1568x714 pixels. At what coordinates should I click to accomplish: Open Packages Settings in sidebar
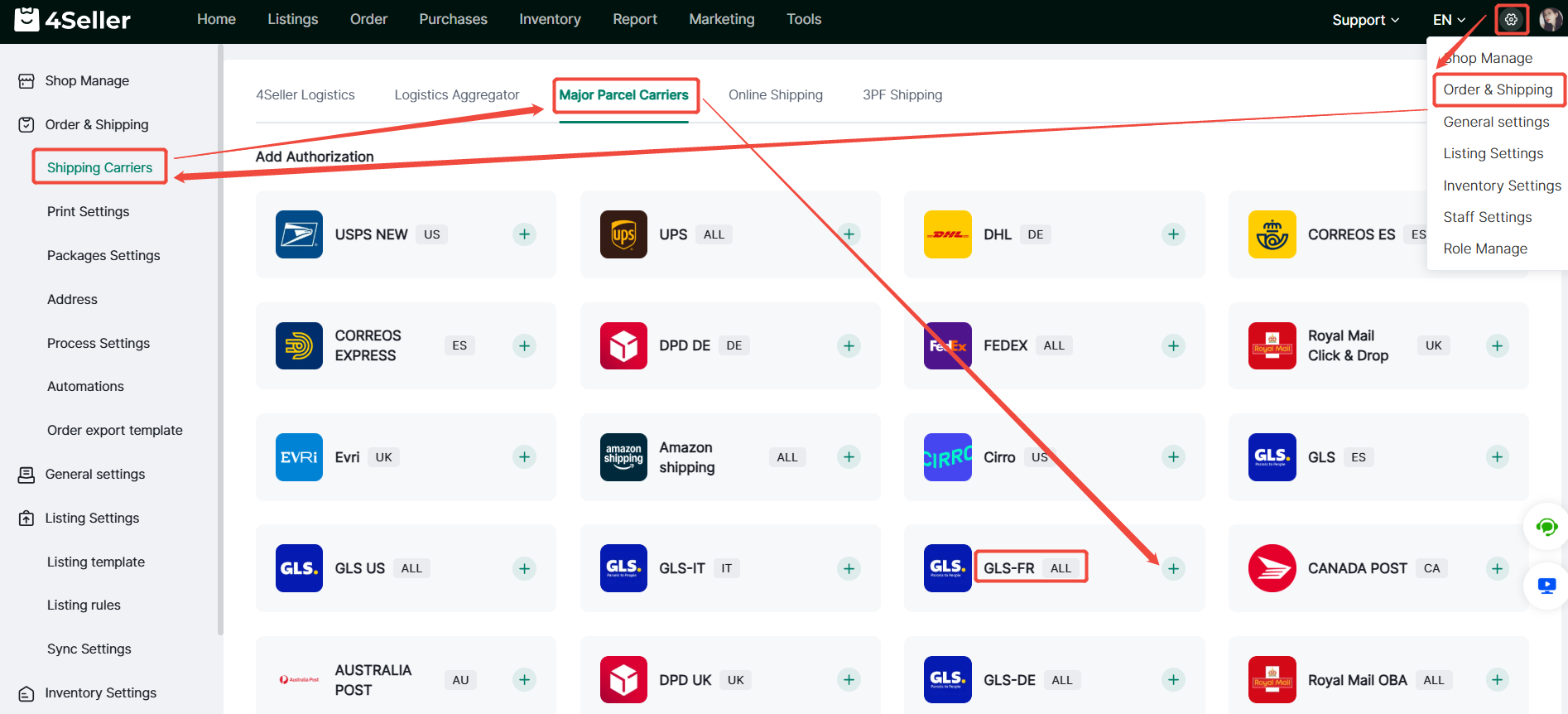(x=103, y=255)
